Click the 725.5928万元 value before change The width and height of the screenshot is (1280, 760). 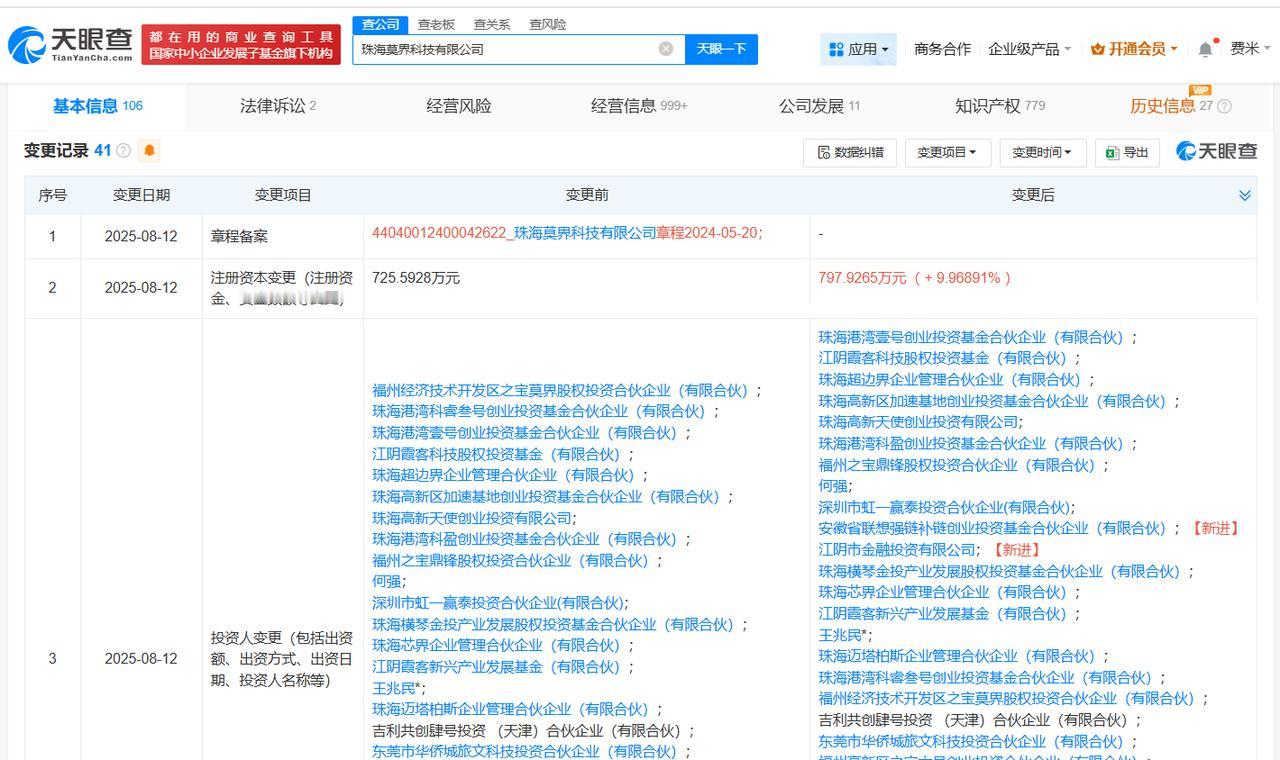416,278
